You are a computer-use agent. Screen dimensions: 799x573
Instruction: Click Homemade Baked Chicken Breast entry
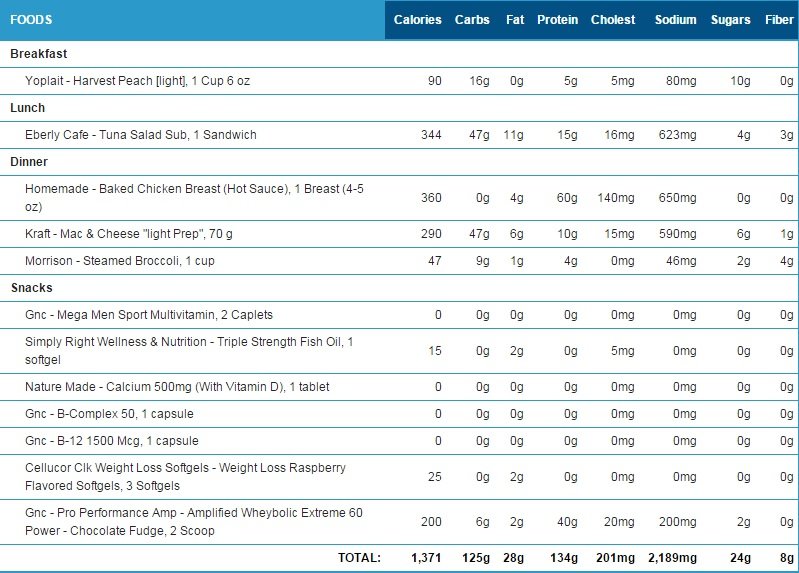194,198
